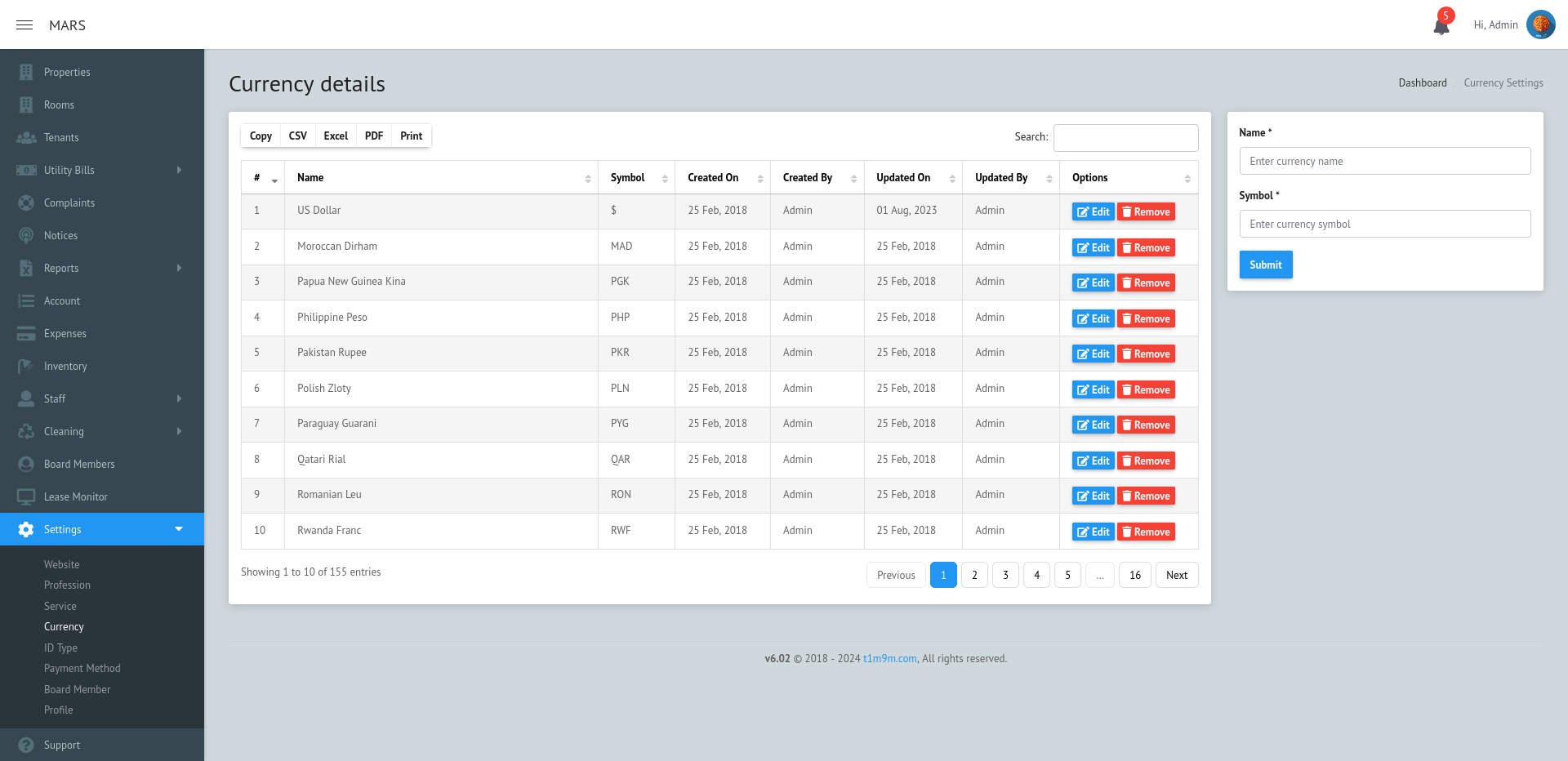The image size is (1568, 761).
Task: Remove the Moroccan Dirham currency
Action: pyautogui.click(x=1146, y=247)
